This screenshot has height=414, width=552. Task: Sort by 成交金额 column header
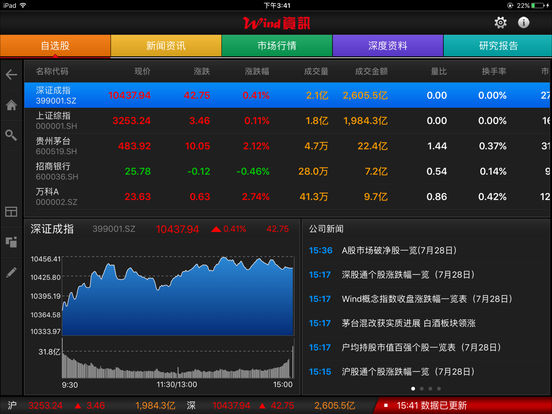pos(371,71)
